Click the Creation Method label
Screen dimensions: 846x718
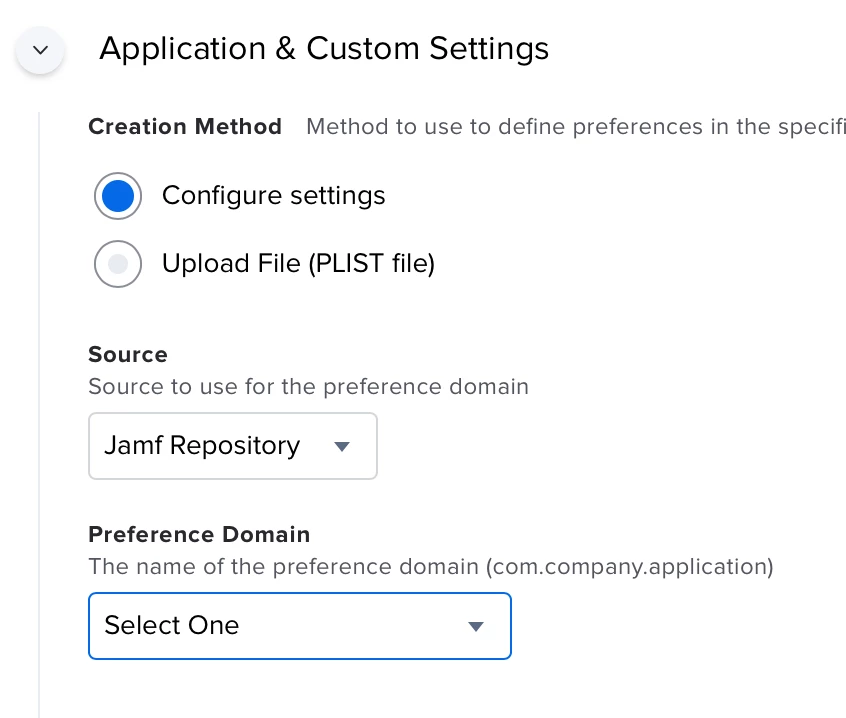click(x=185, y=127)
